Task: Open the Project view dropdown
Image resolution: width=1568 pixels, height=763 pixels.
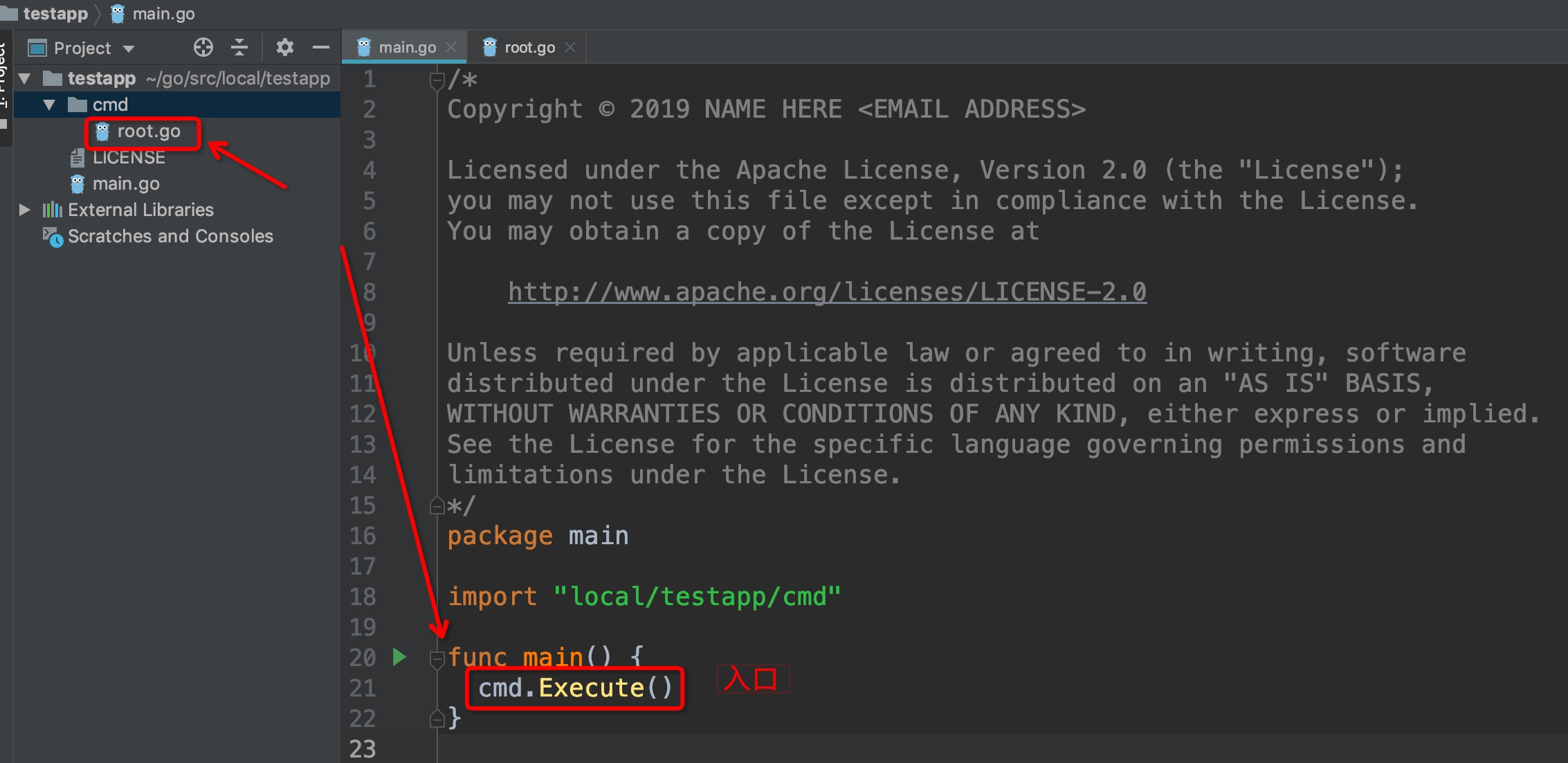Action: point(129,48)
